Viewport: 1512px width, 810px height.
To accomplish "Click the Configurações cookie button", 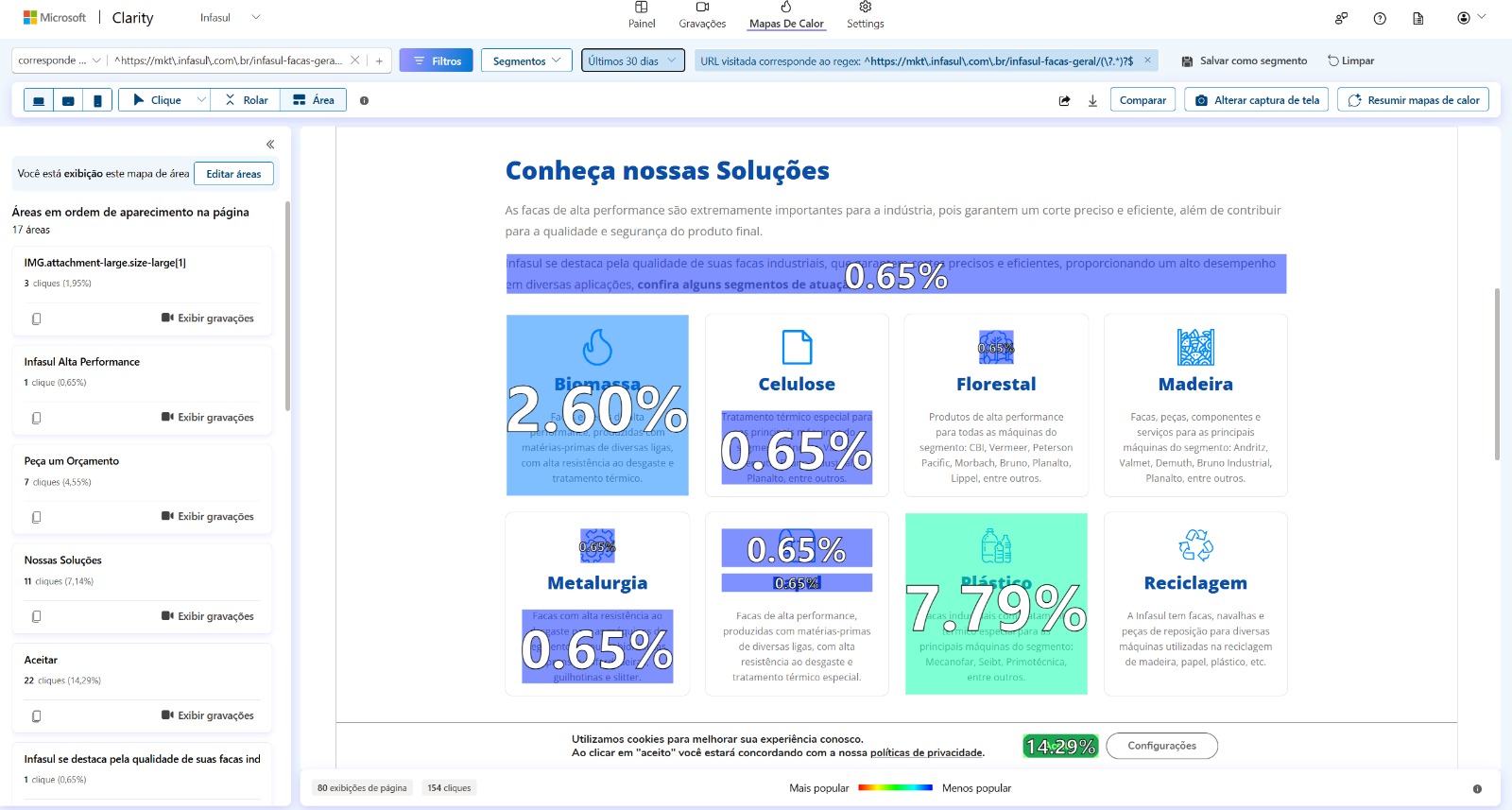I will tap(1161, 746).
